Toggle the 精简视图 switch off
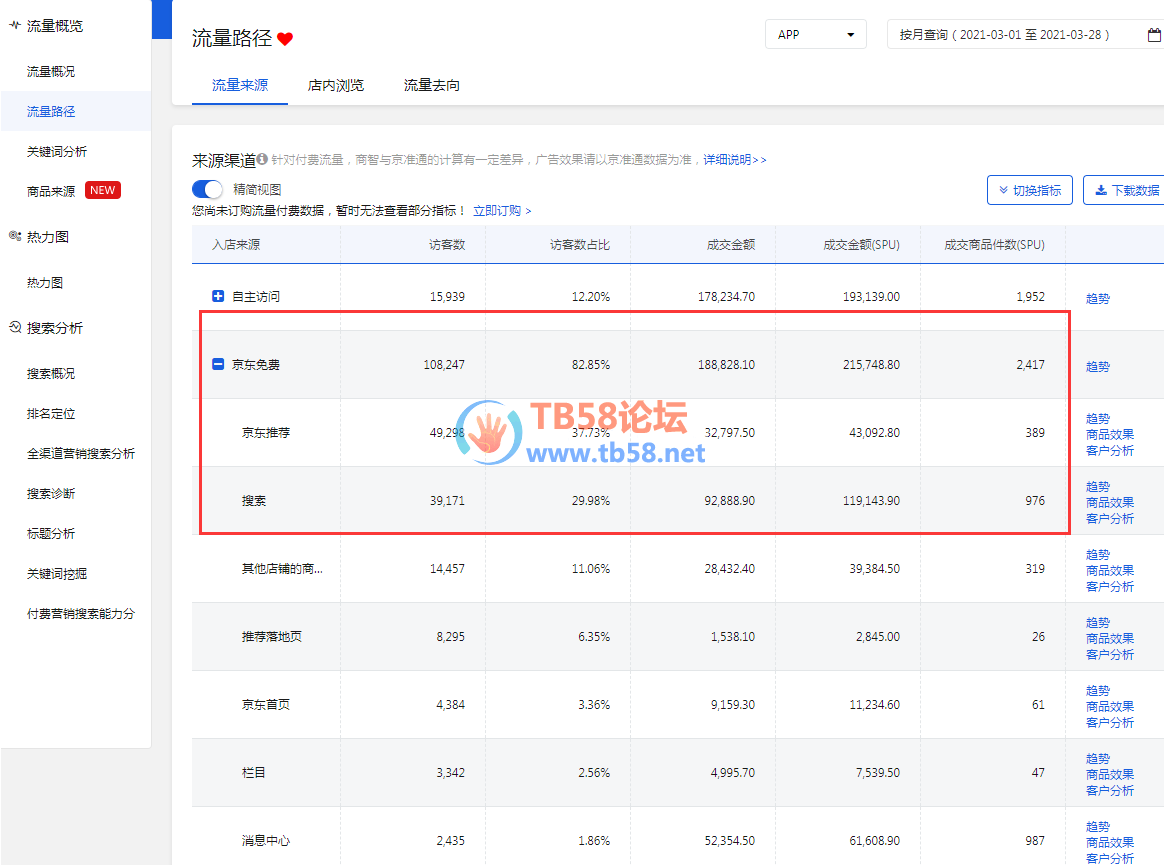The width and height of the screenshot is (1164, 865). [207, 189]
